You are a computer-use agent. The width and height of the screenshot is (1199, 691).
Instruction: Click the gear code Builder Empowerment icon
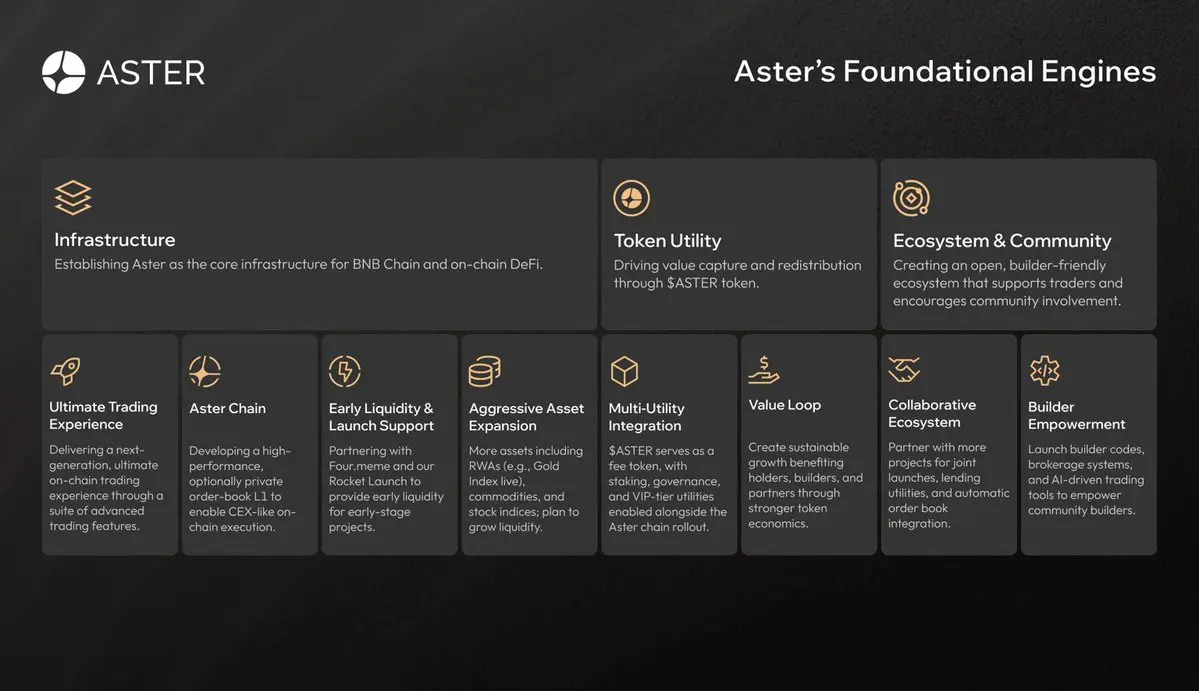click(1044, 371)
